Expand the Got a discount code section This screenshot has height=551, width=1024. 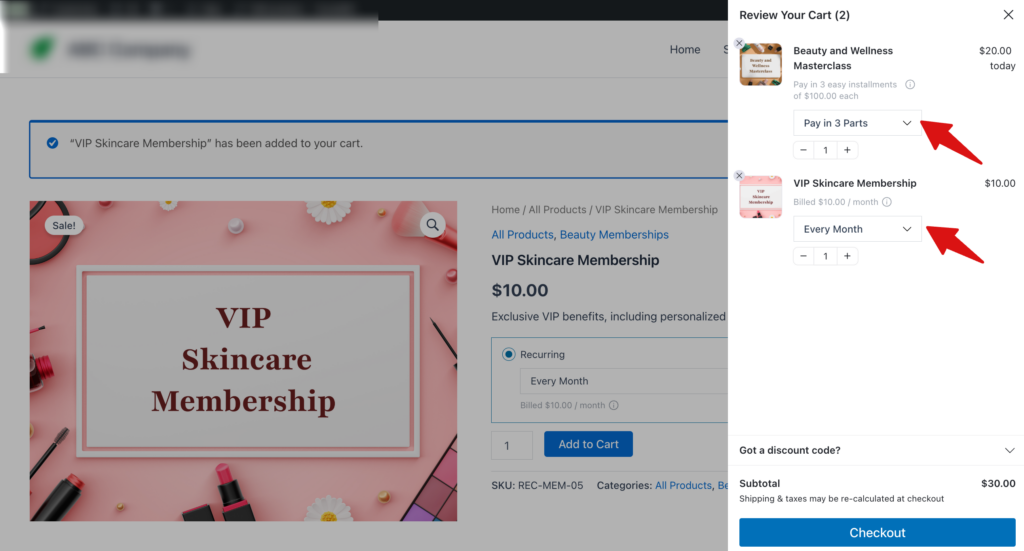point(877,450)
